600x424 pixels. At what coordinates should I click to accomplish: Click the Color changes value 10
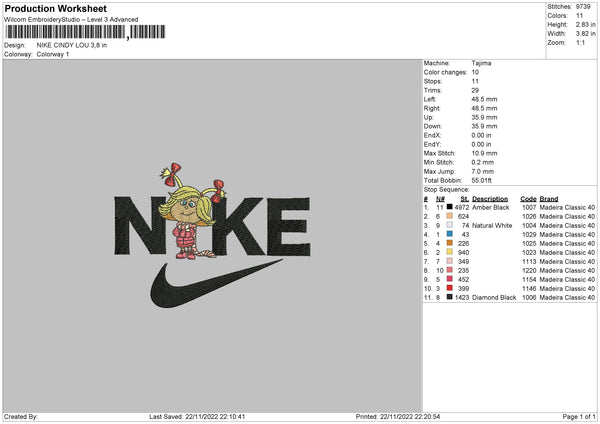point(475,72)
